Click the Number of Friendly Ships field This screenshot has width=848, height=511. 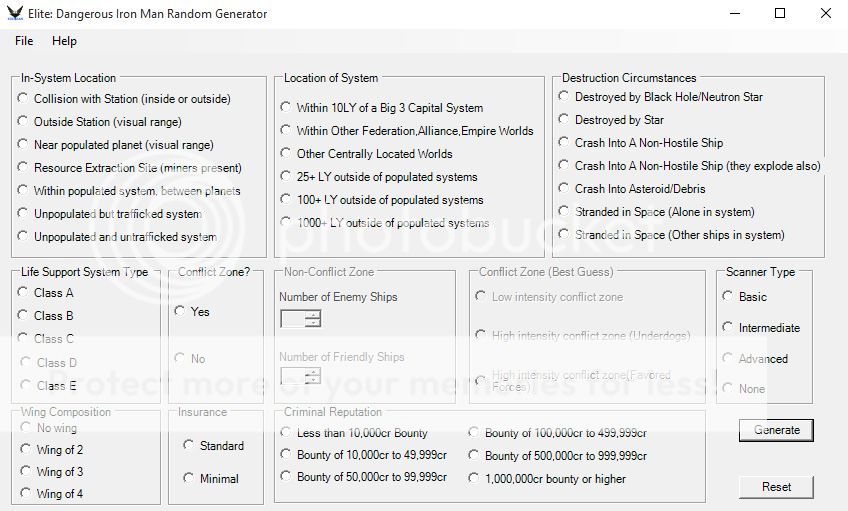click(x=293, y=376)
